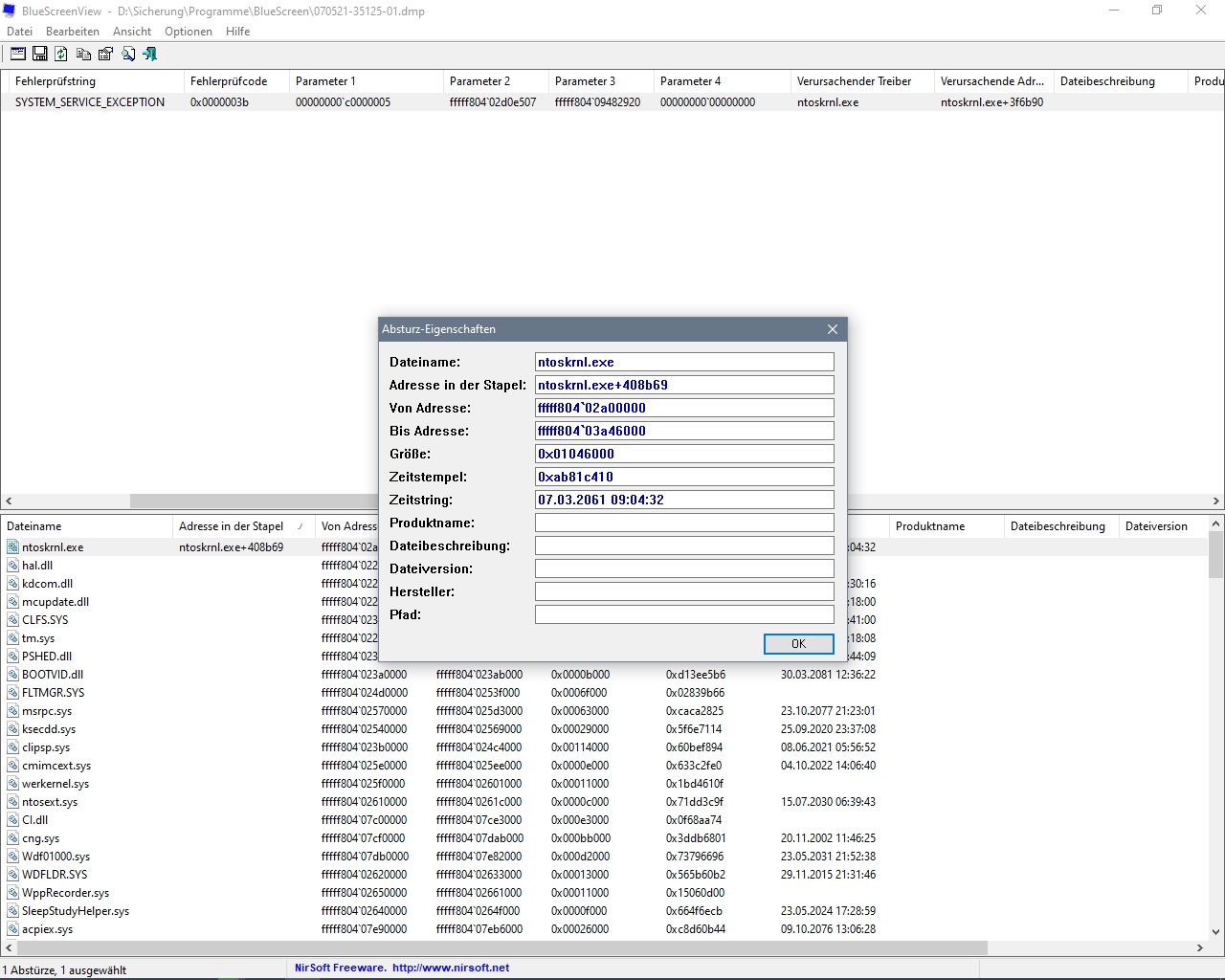Click lower pane vertical scrollbar down arrow

[1216, 931]
